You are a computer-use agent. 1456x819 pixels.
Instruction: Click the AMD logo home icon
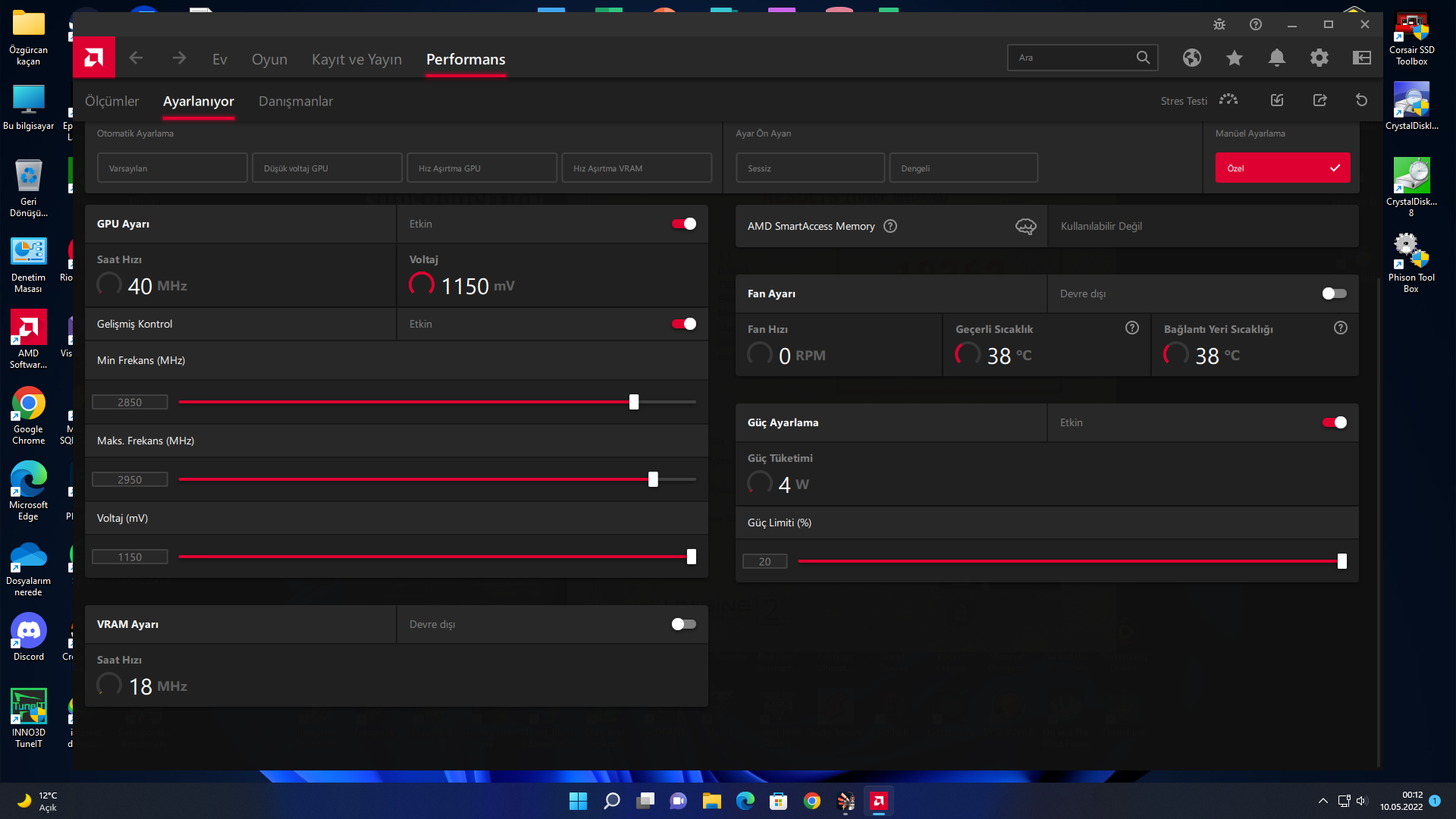94,58
